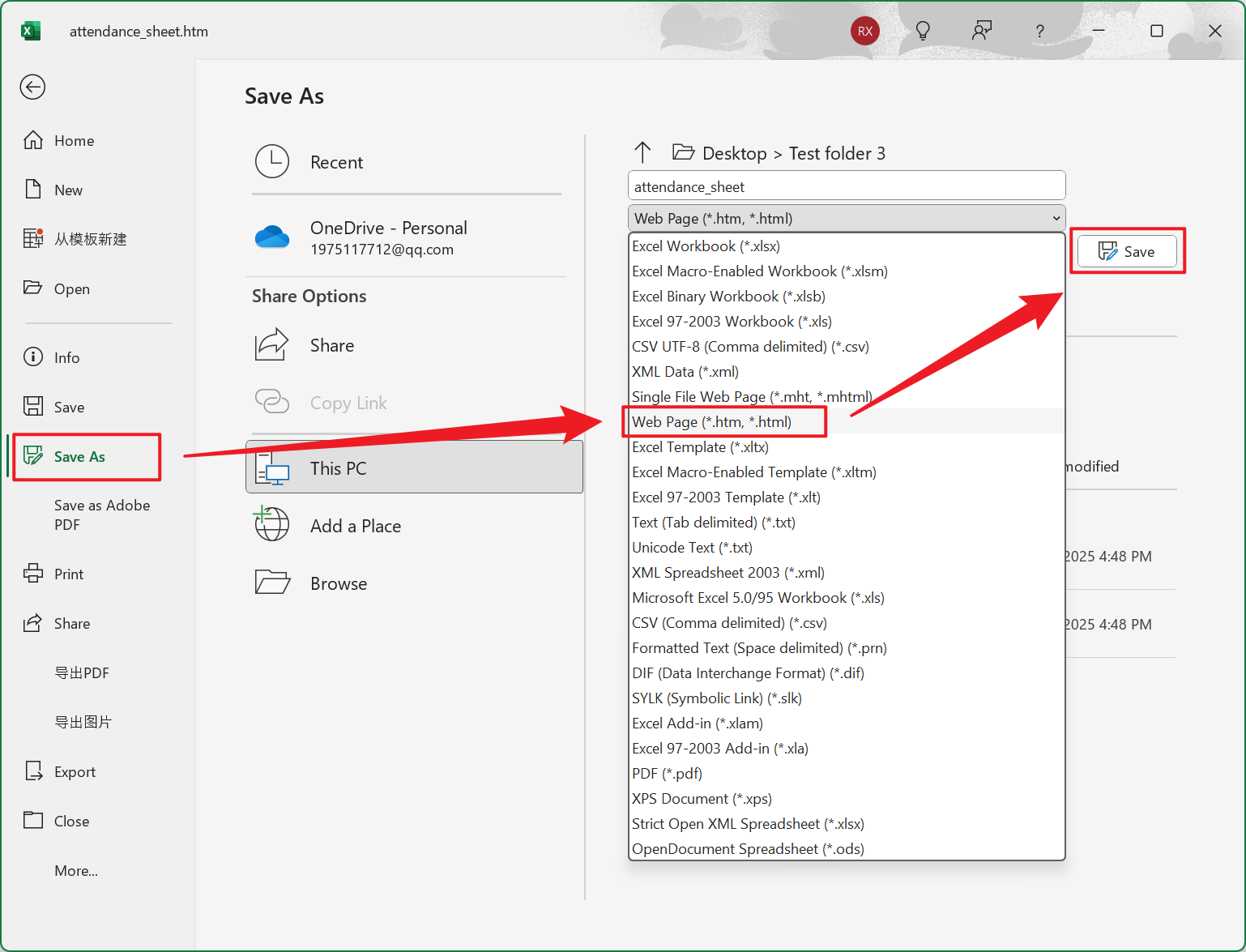Image resolution: width=1246 pixels, height=952 pixels.
Task: Open the Browse folder icon
Action: coord(272,583)
